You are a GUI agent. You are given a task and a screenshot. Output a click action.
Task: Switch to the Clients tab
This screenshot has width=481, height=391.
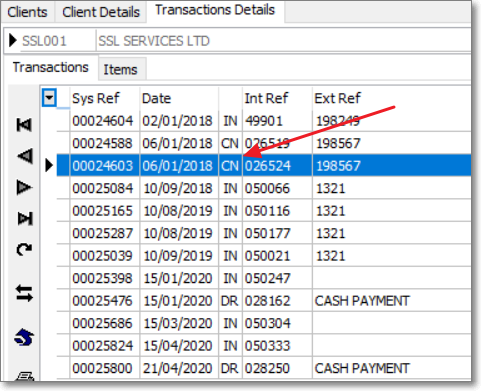pyautogui.click(x=27, y=12)
